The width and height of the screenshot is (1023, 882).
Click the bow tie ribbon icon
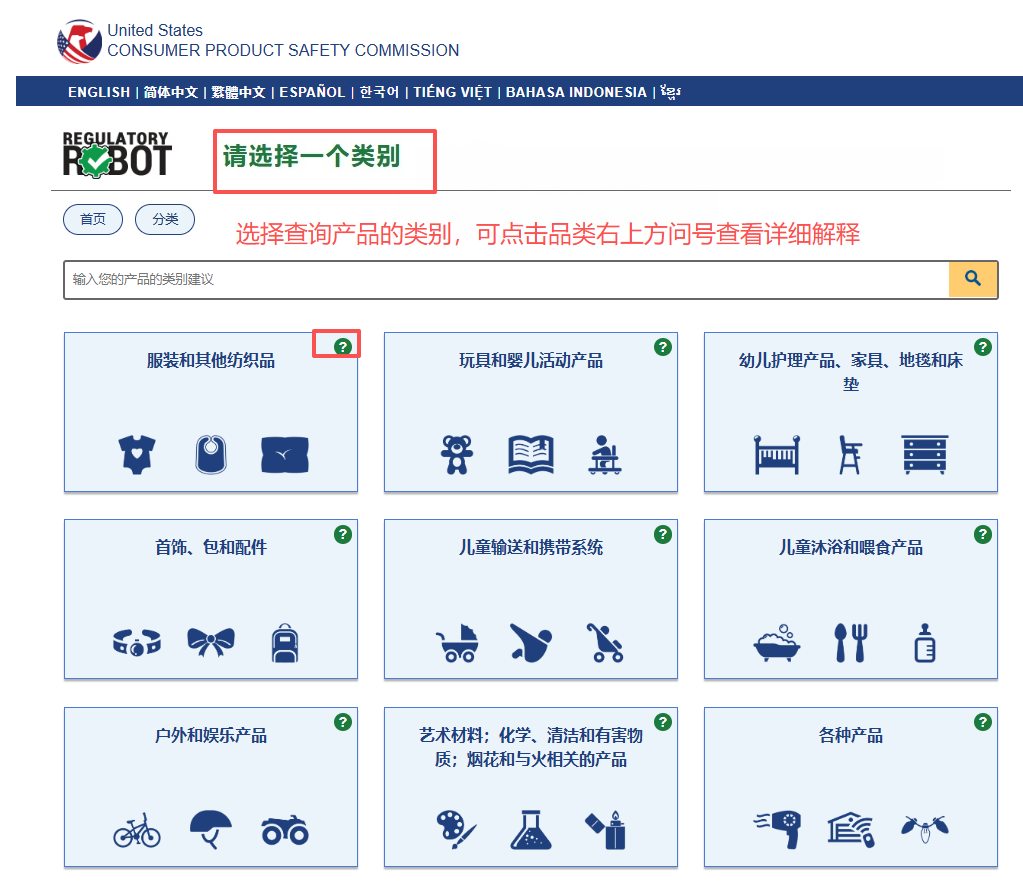[x=211, y=642]
